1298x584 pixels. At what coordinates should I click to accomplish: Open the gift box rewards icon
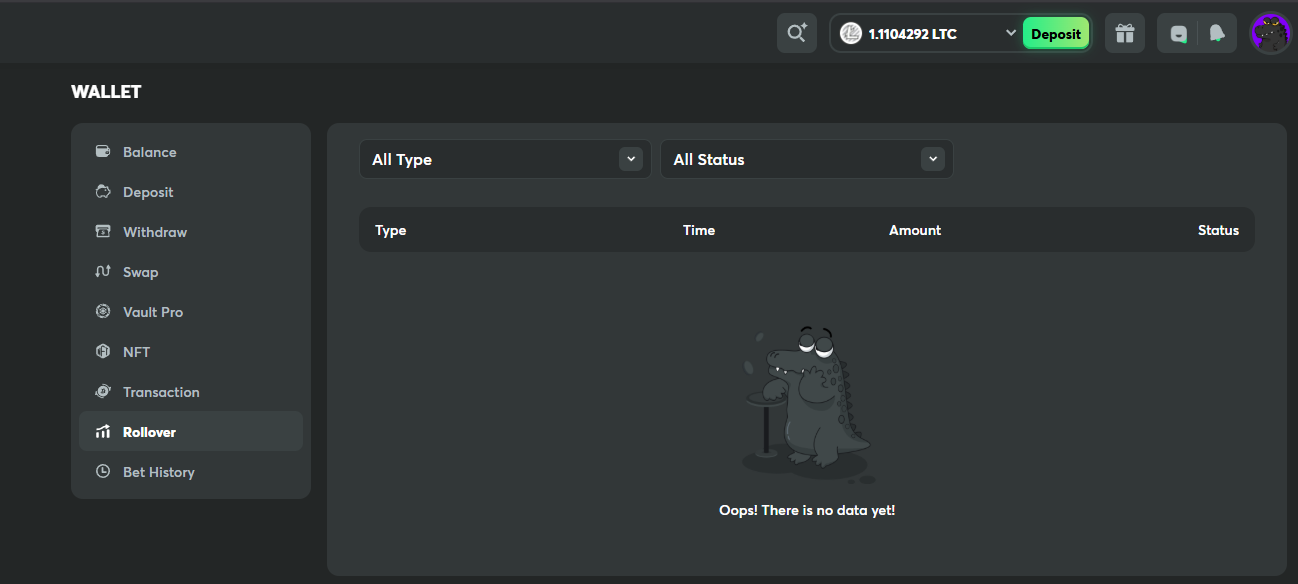(x=1125, y=33)
